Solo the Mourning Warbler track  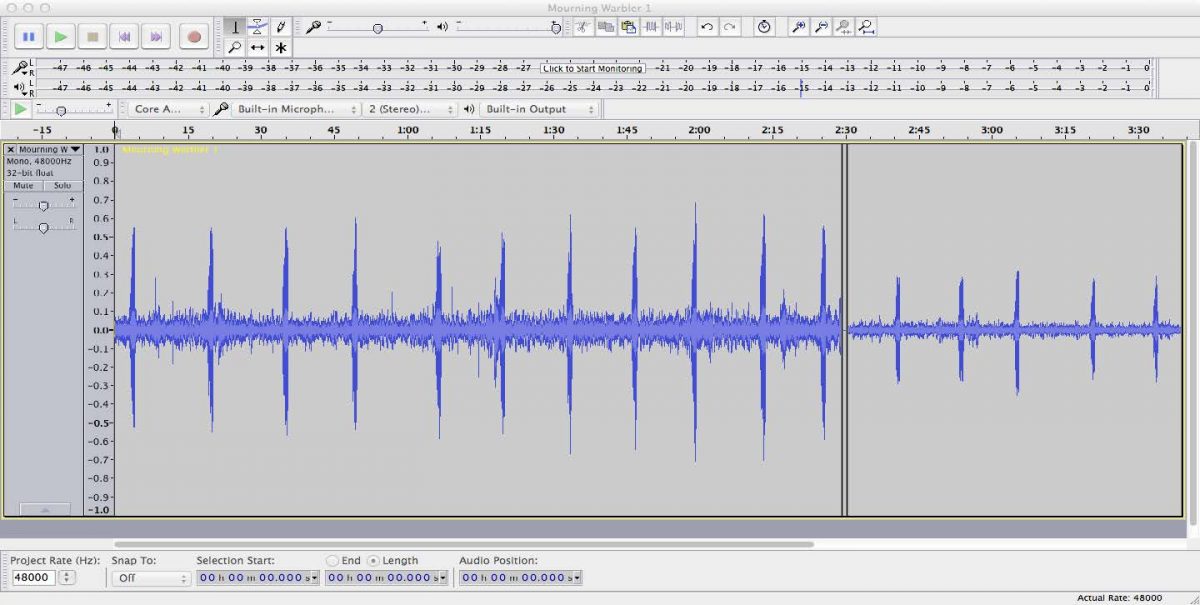click(x=62, y=185)
